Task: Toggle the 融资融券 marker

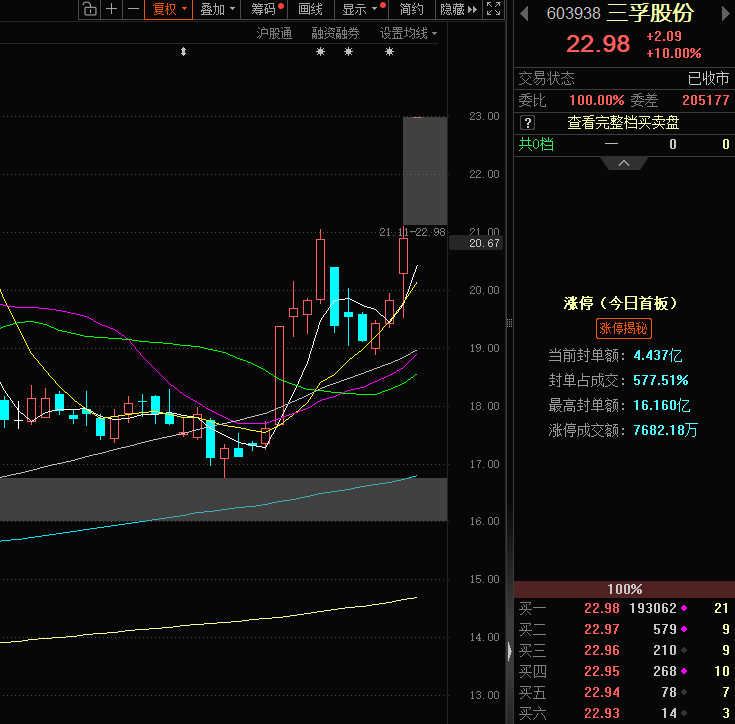Action: 335,34
